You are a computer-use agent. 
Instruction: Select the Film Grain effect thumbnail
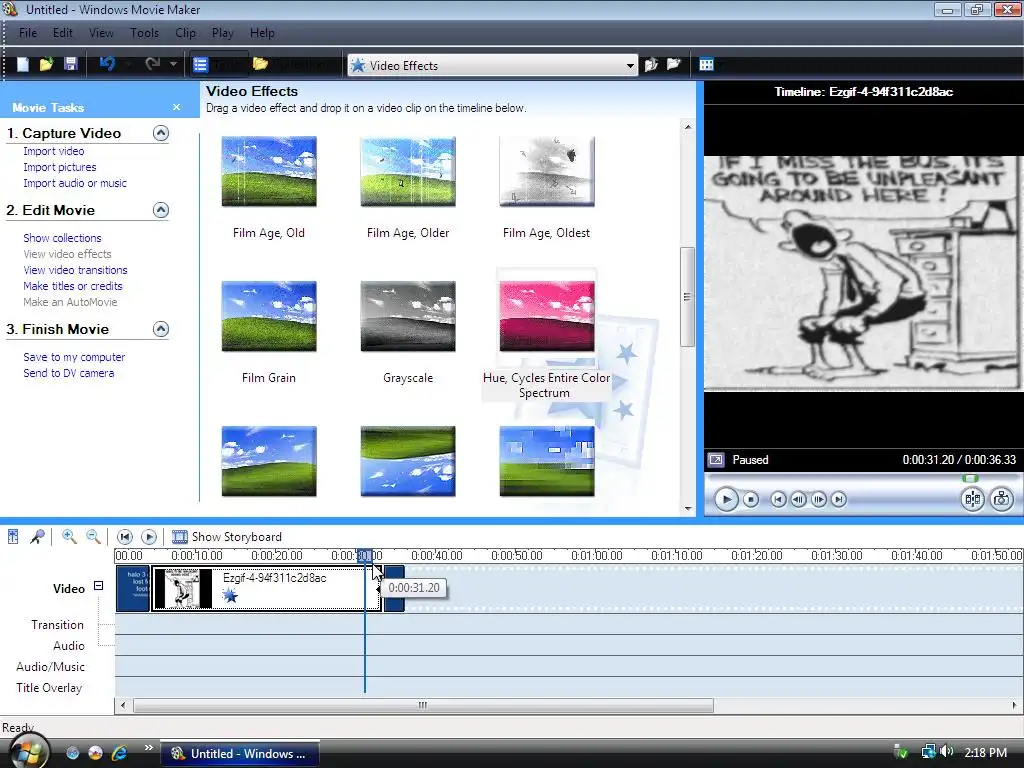point(269,316)
